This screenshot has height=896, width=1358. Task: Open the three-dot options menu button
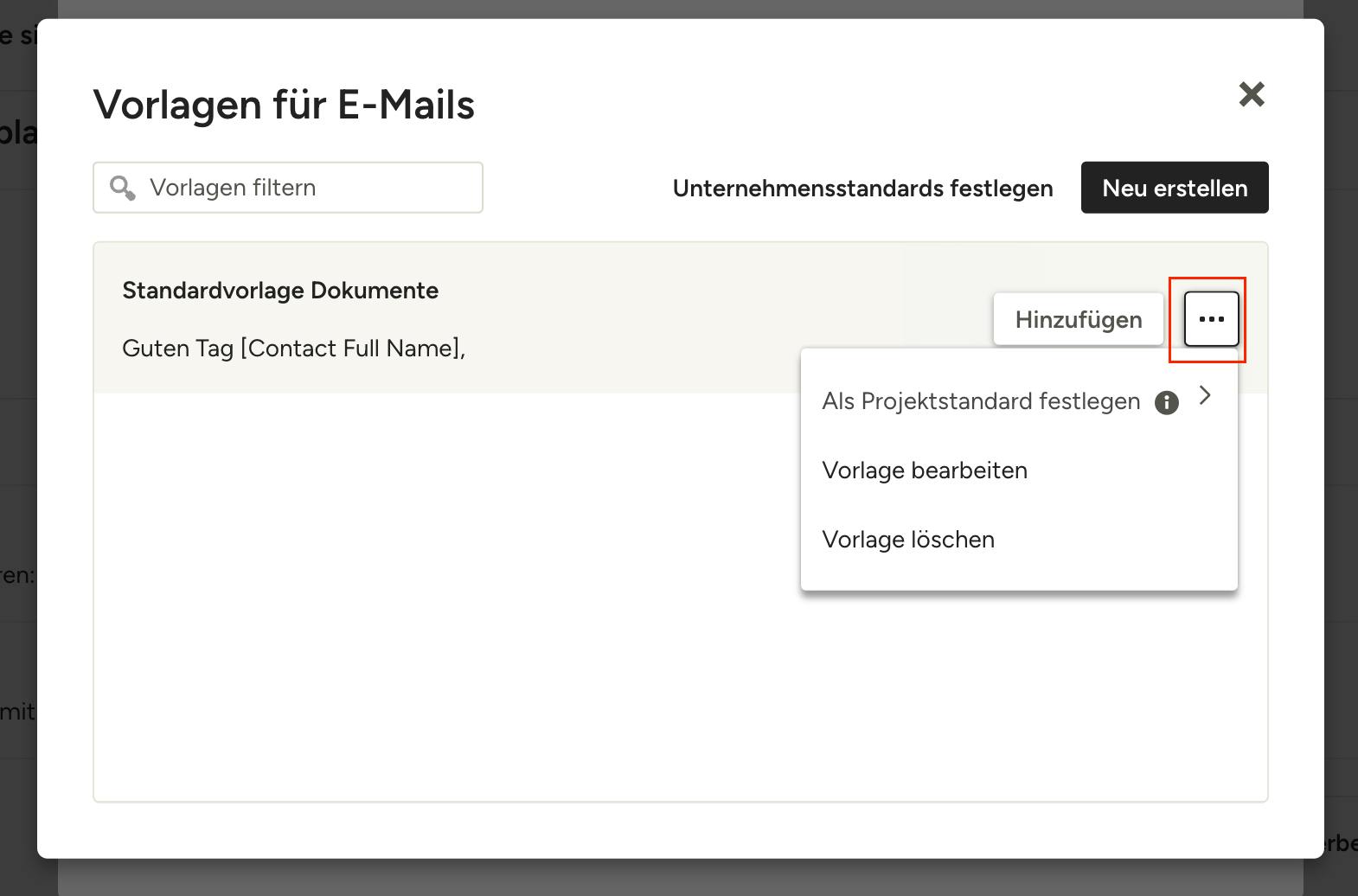point(1211,319)
